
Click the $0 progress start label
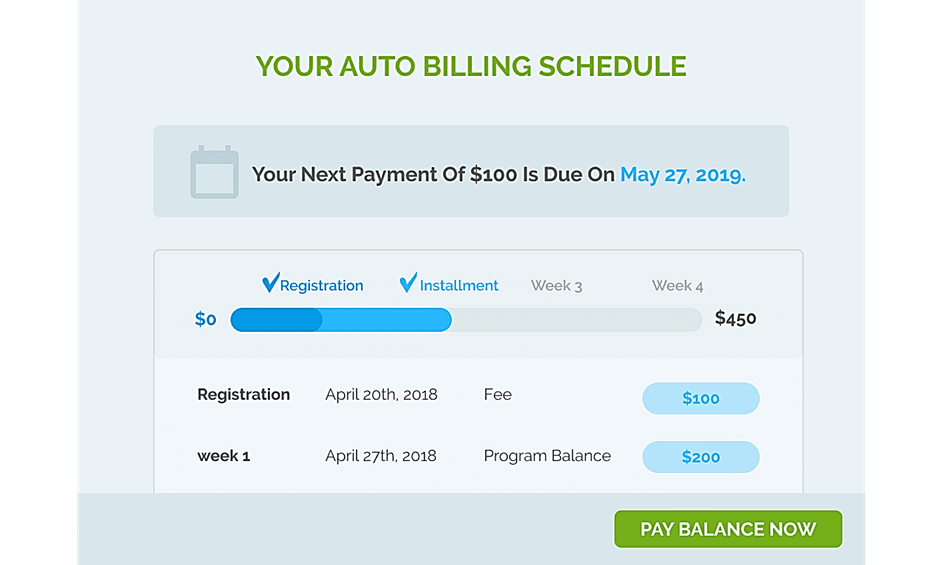point(206,320)
